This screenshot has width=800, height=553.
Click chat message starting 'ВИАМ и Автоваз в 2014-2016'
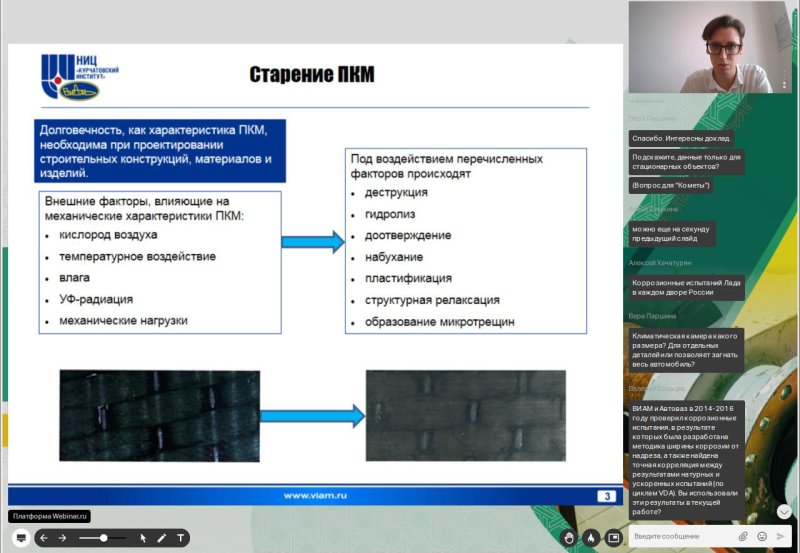pyautogui.click(x=686, y=460)
